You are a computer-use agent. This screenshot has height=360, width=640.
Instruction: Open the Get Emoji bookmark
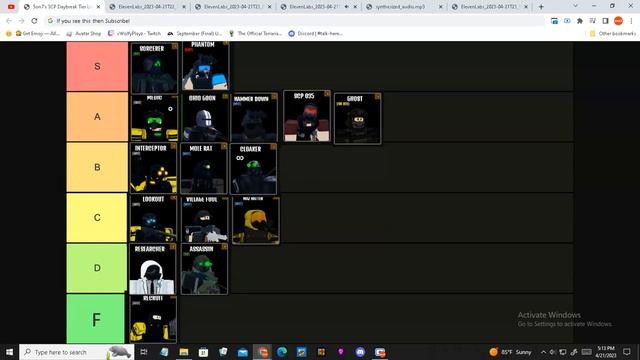tap(37, 33)
